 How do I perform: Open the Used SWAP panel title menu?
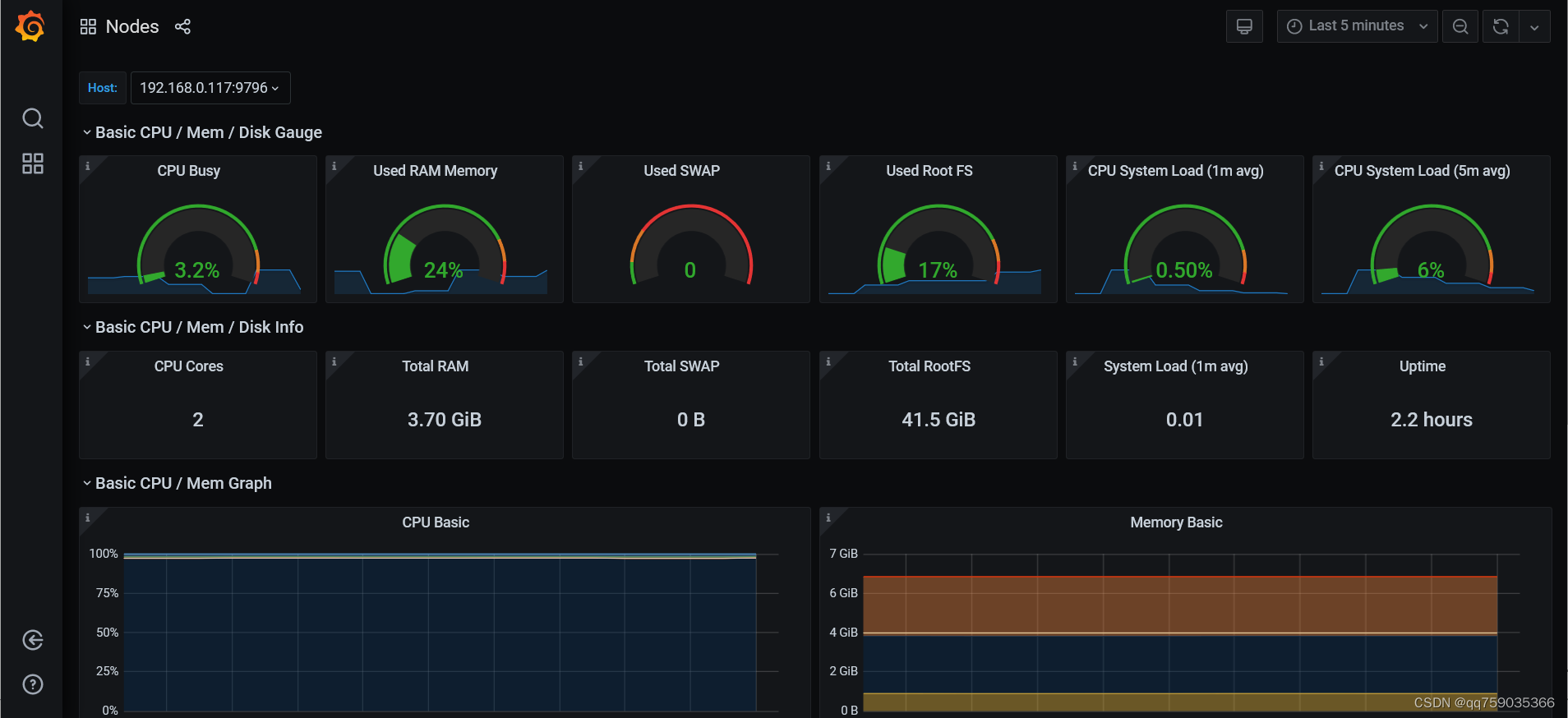(x=682, y=171)
